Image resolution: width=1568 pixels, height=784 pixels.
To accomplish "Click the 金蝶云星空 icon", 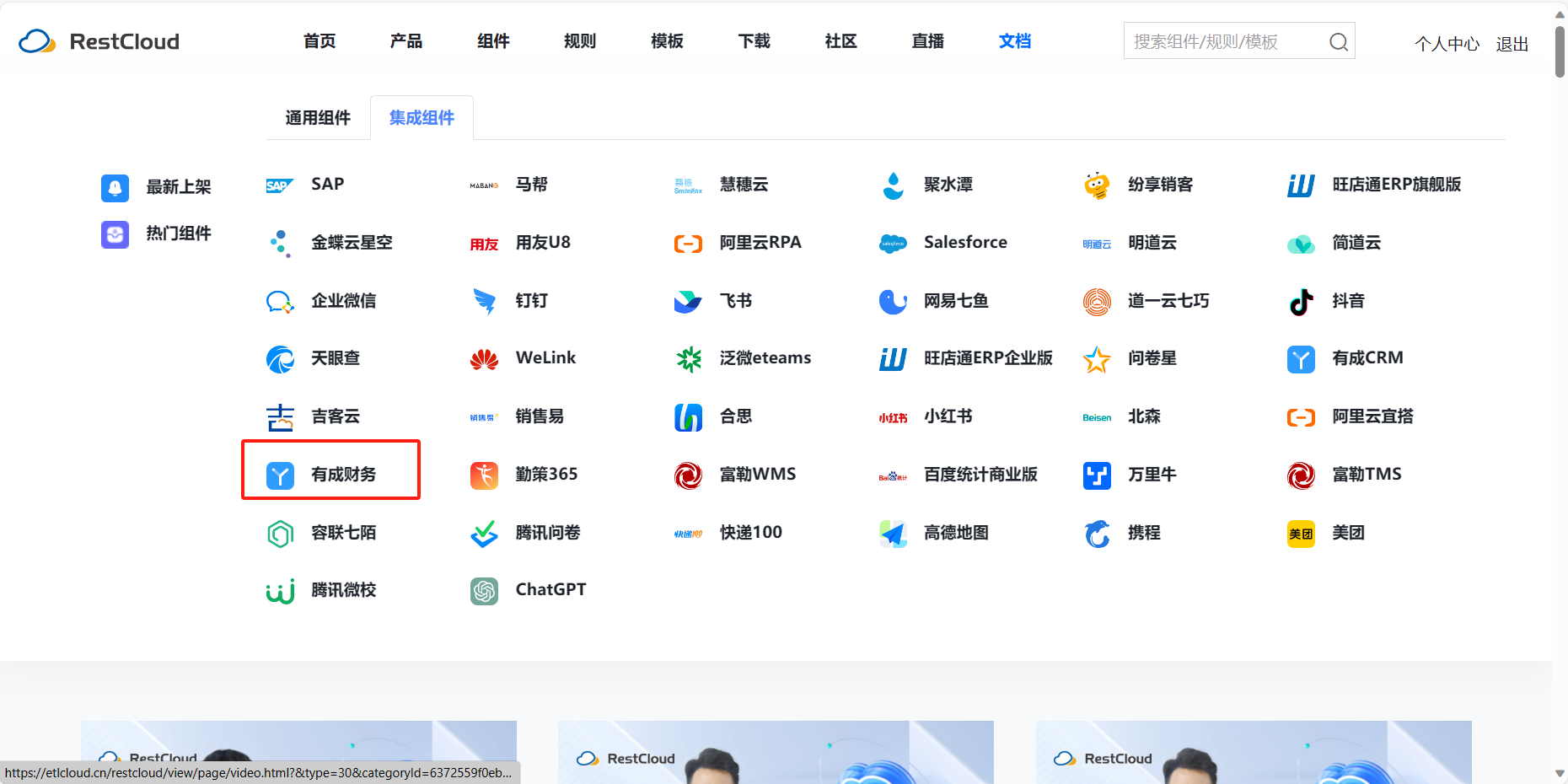I will click(280, 244).
